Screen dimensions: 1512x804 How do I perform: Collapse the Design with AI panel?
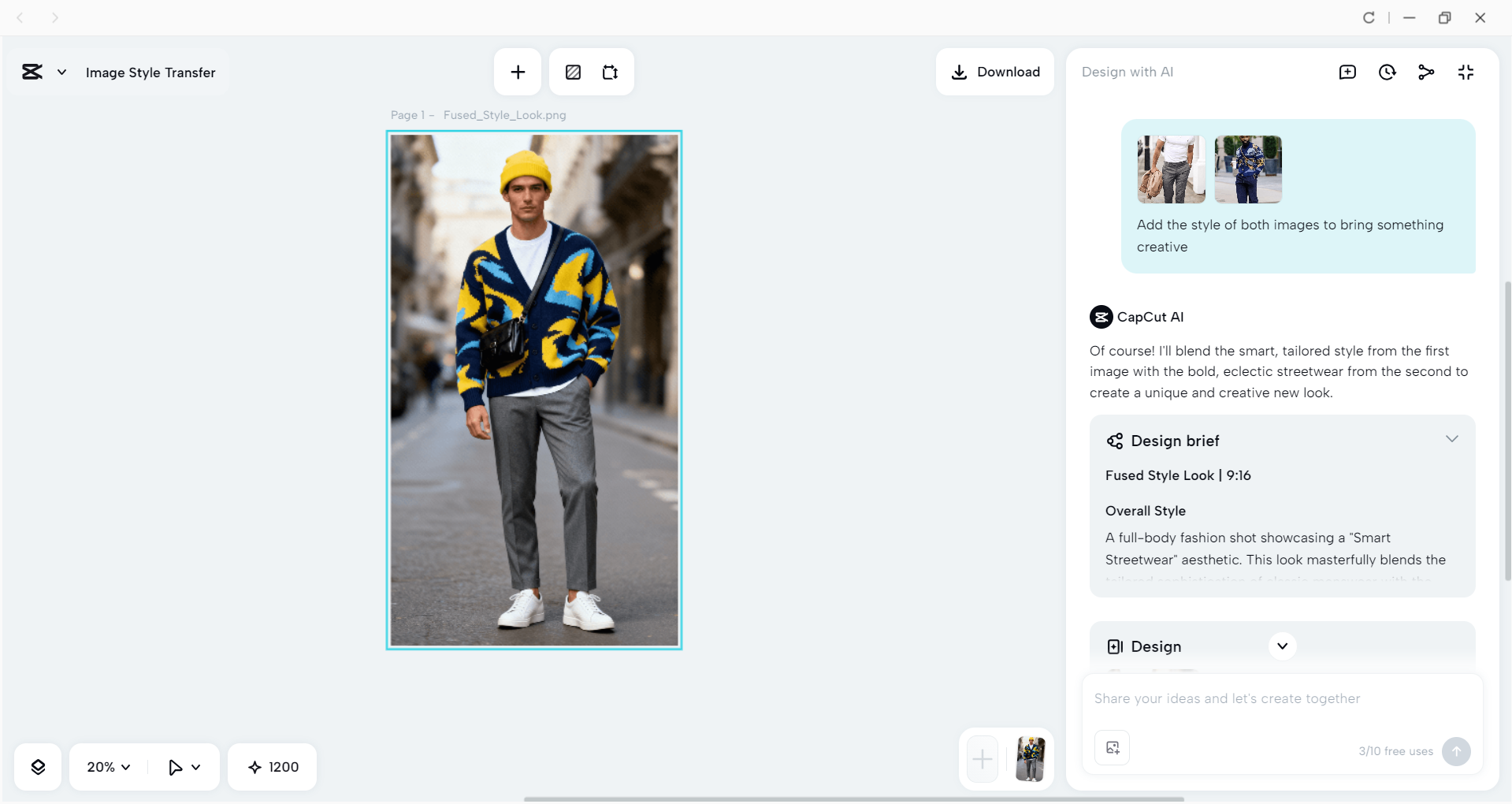(1466, 73)
